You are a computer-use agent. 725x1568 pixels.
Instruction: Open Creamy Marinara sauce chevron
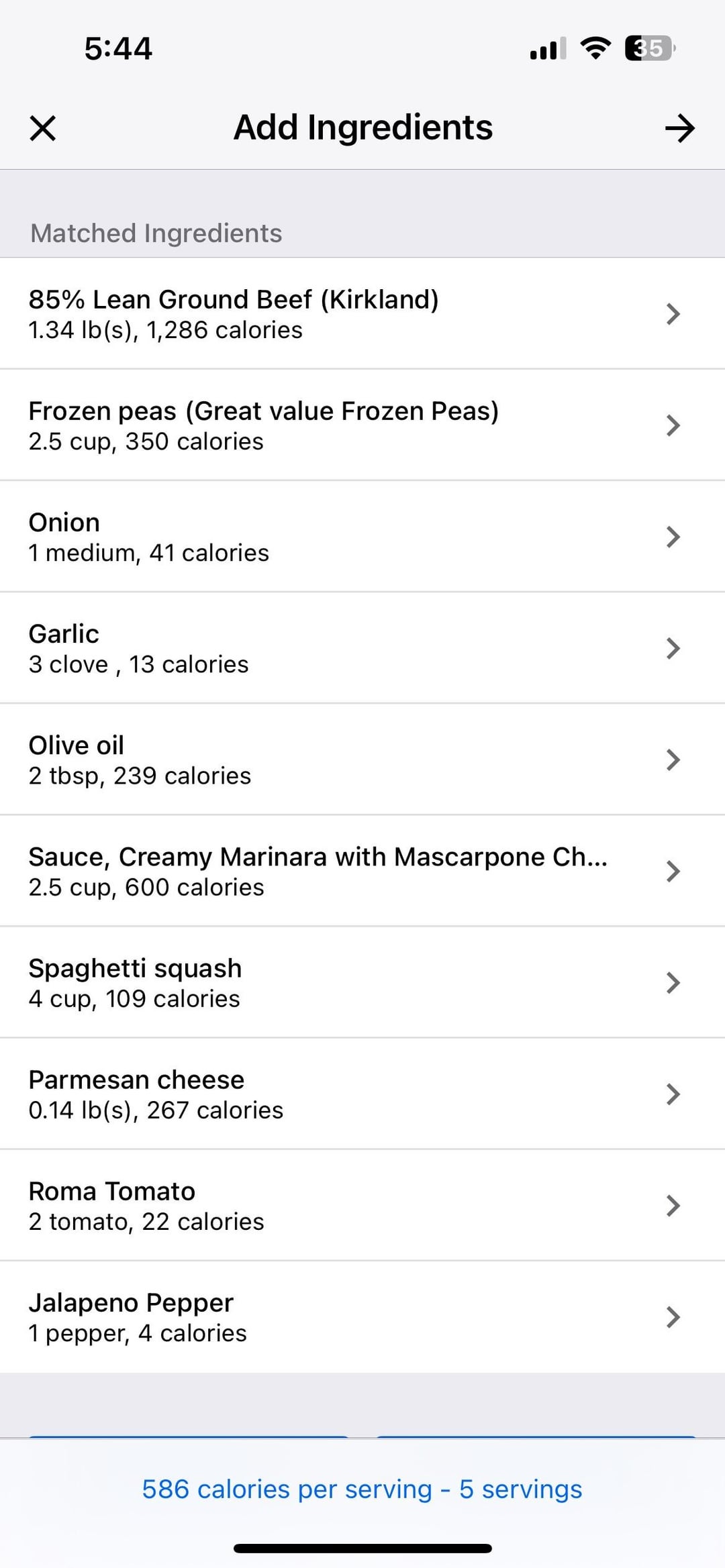[673, 871]
